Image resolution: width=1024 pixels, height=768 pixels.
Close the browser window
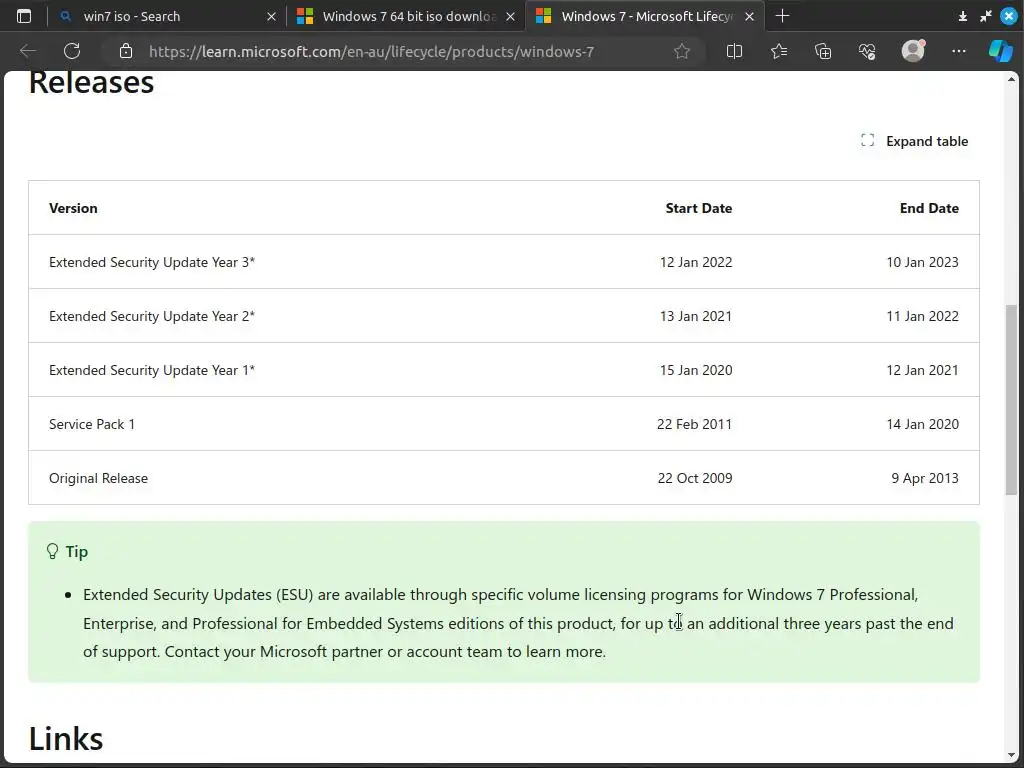(x=1008, y=16)
